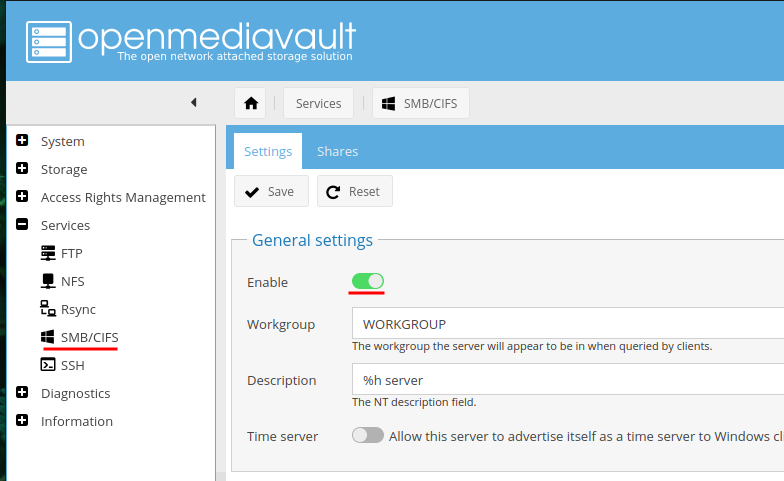Click the workgroup help text below field
Viewport: 784px width, 481px height.
point(532,346)
